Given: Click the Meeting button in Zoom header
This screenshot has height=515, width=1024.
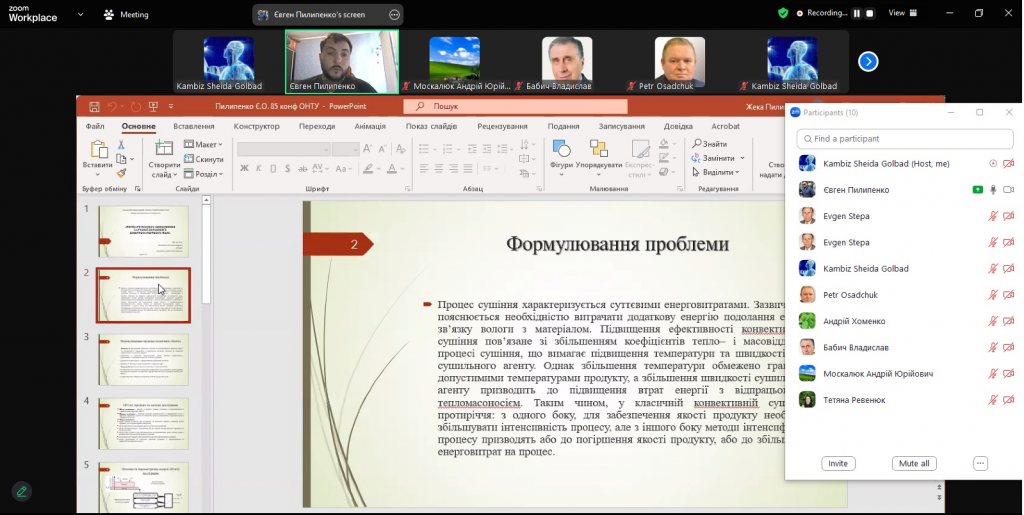Looking at the screenshot, I should [x=126, y=14].
